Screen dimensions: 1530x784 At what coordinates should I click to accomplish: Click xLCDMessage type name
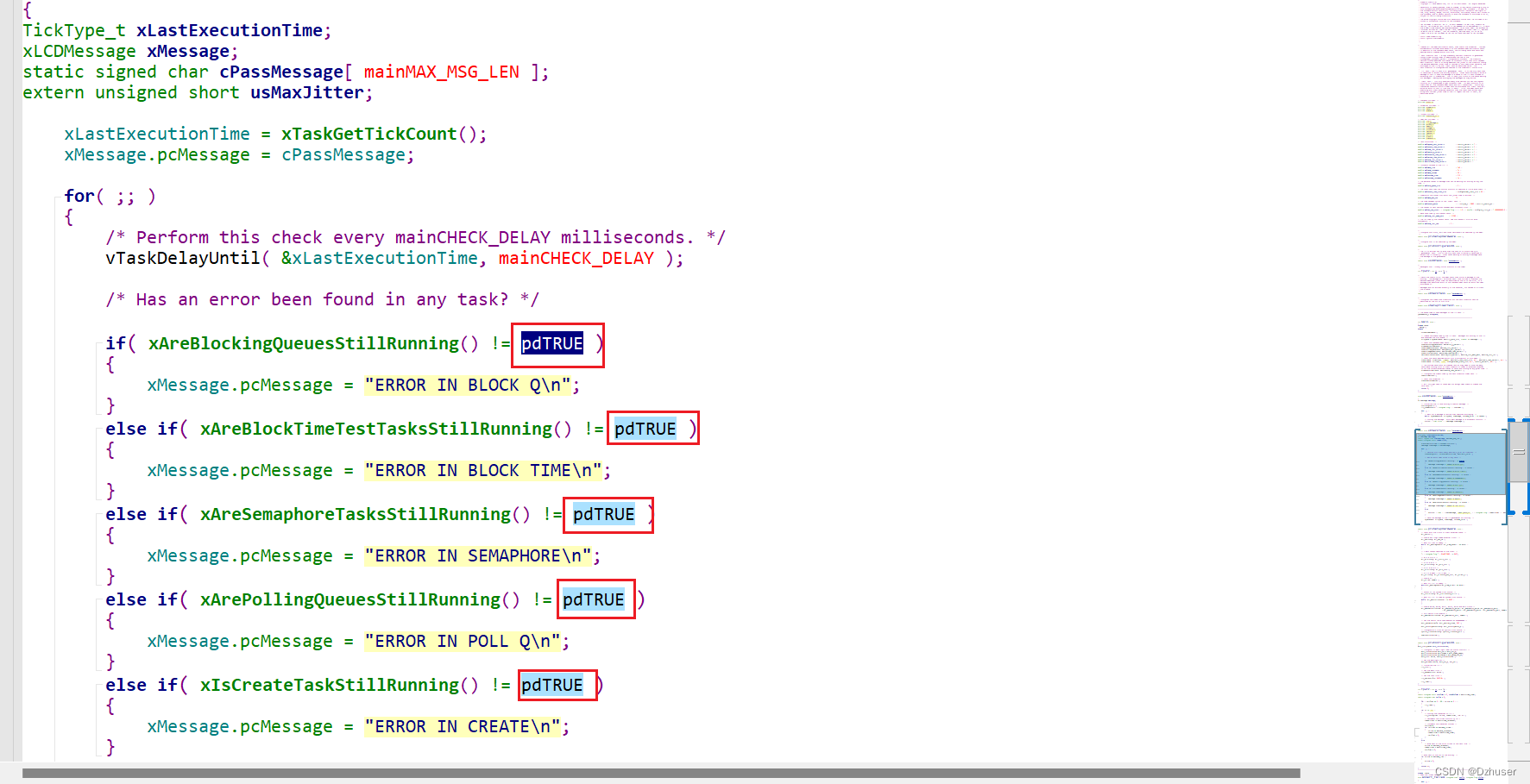[x=79, y=51]
